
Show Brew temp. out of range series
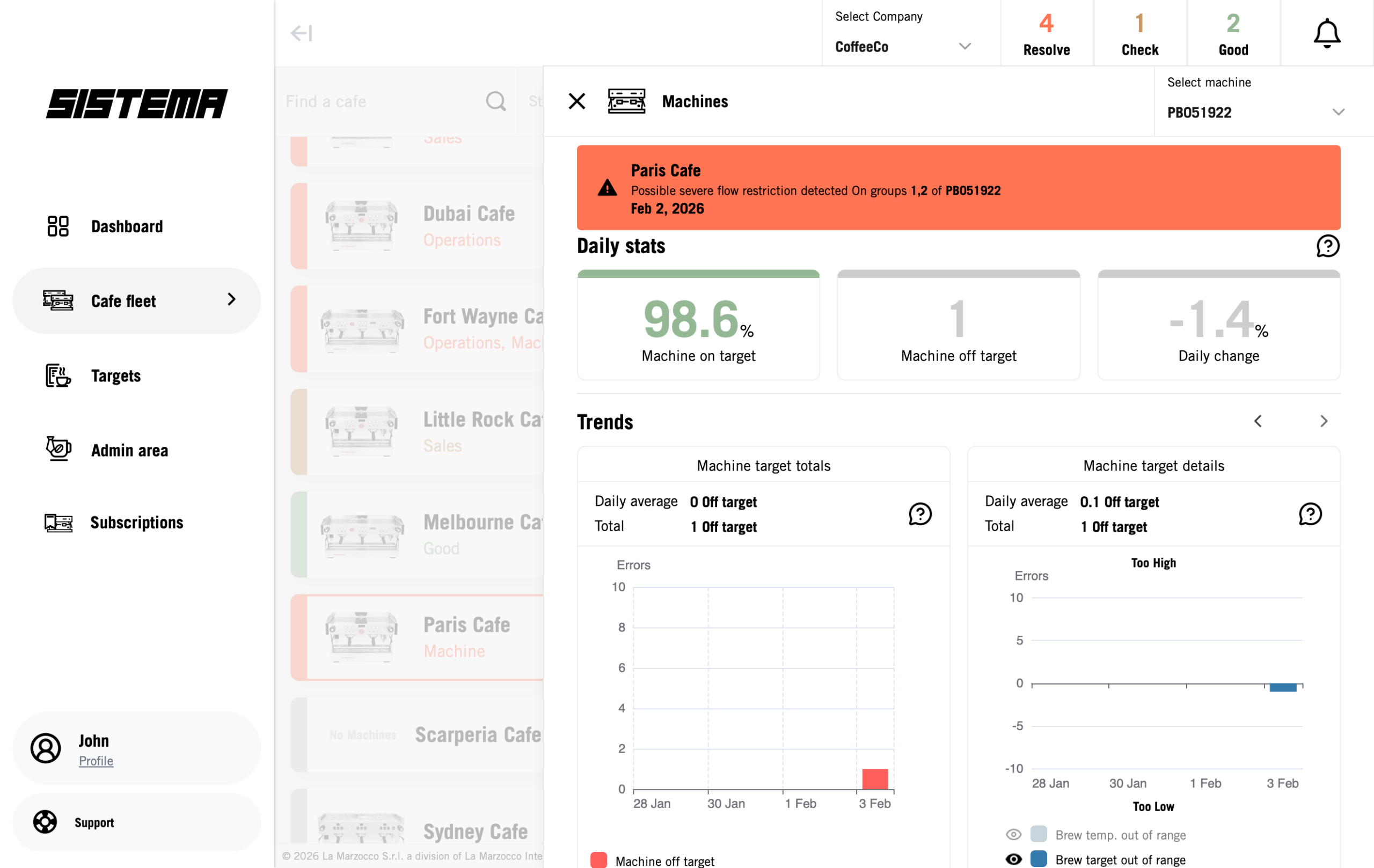pyautogui.click(x=1013, y=834)
